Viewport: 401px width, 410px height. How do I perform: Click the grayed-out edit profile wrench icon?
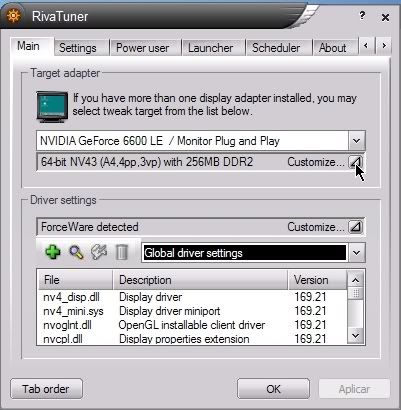coord(99,252)
